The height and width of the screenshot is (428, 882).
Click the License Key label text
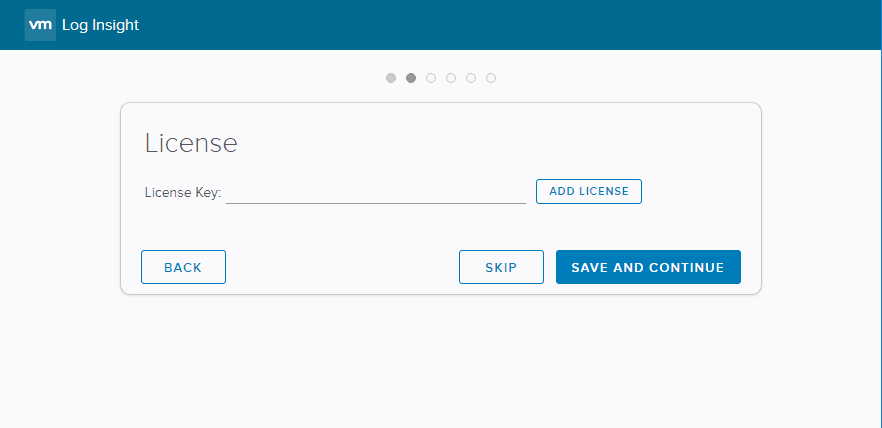click(183, 192)
